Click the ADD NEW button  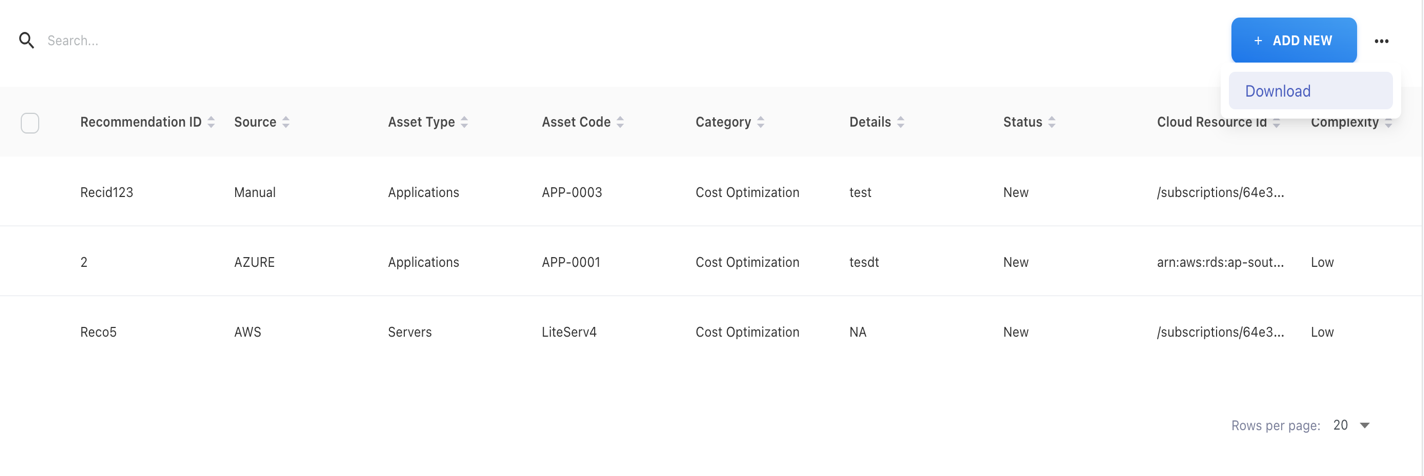tap(1293, 41)
